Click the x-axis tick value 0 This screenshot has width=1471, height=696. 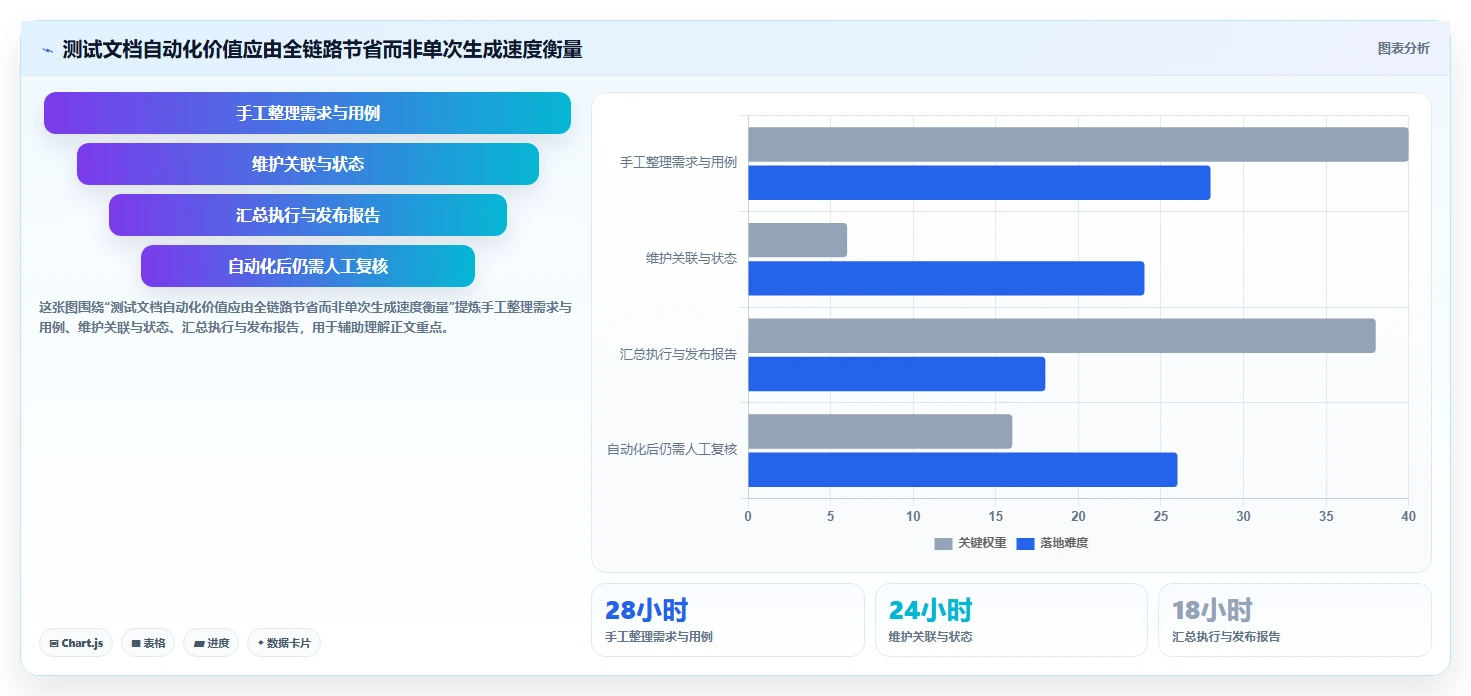748,516
